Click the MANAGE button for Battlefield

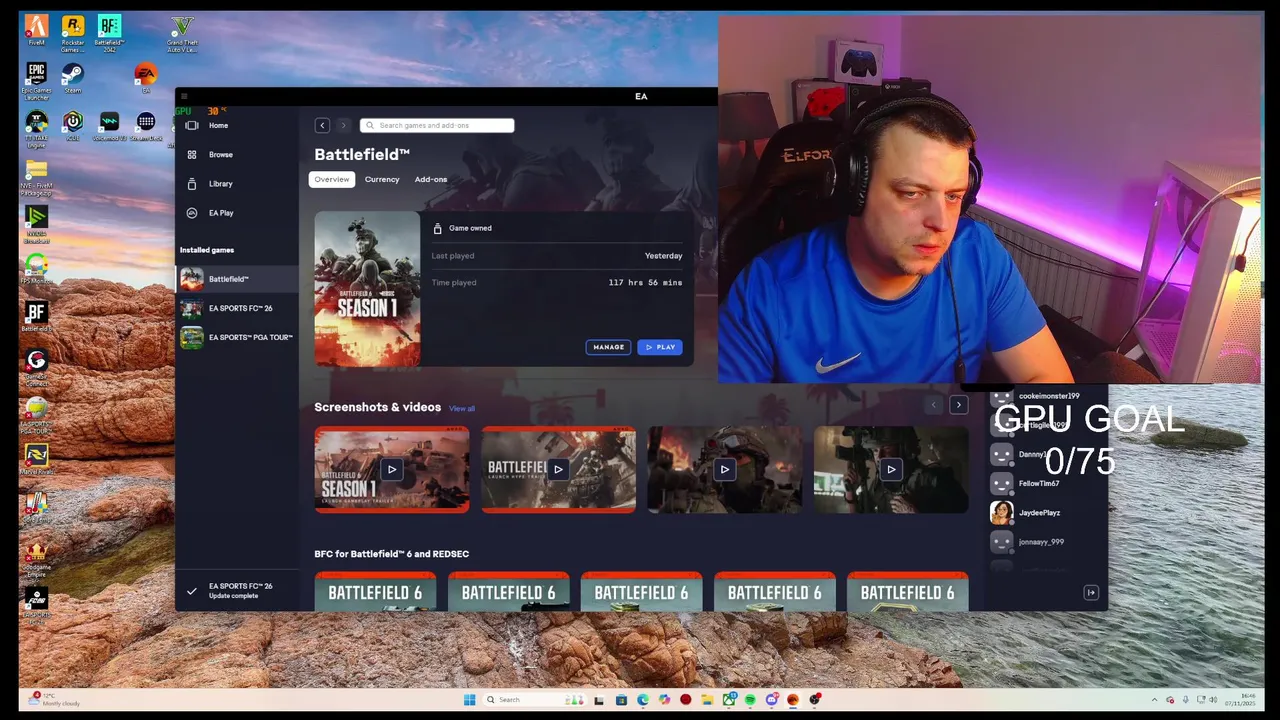pos(608,347)
